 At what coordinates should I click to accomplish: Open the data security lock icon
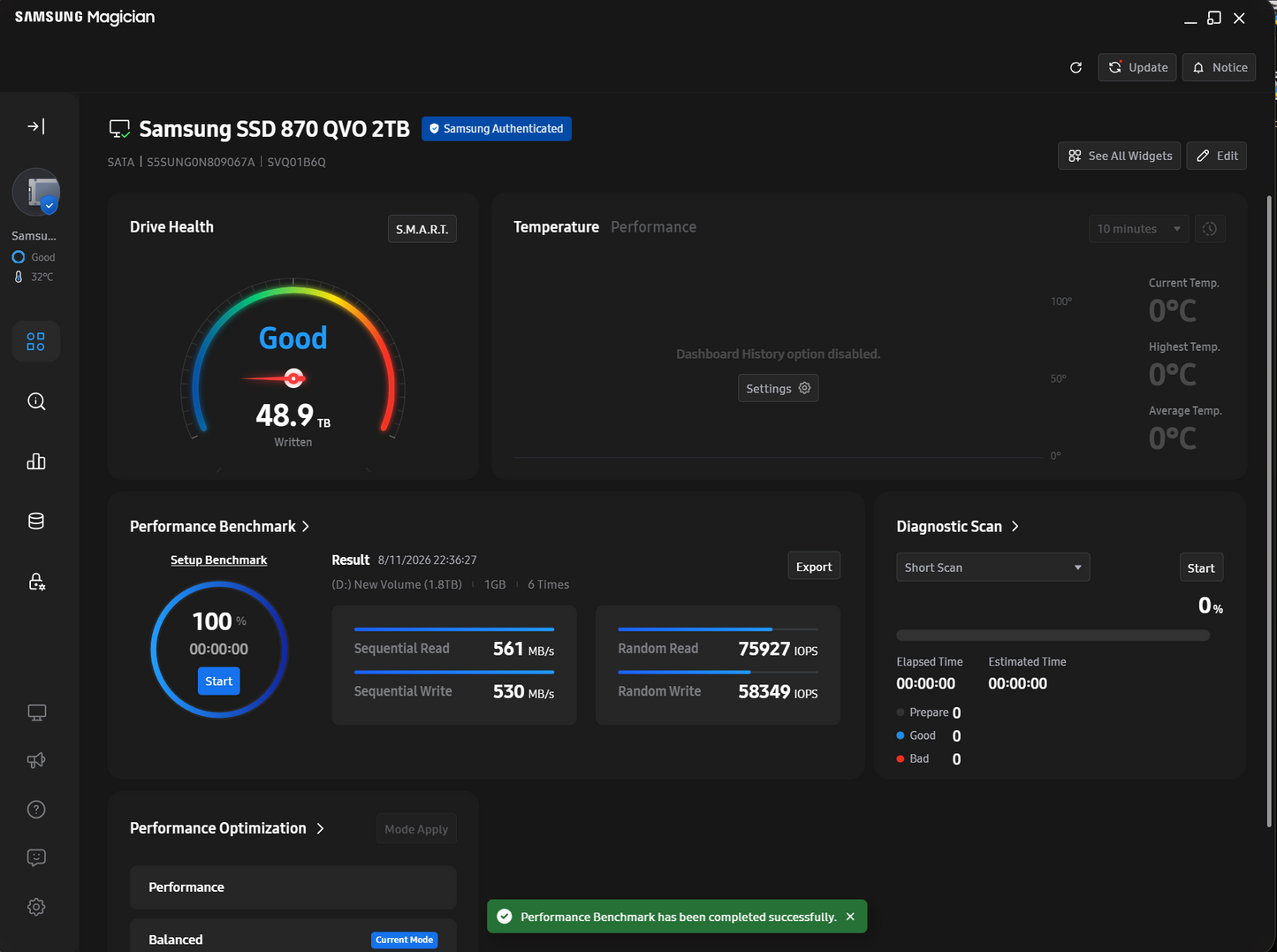[x=36, y=582]
